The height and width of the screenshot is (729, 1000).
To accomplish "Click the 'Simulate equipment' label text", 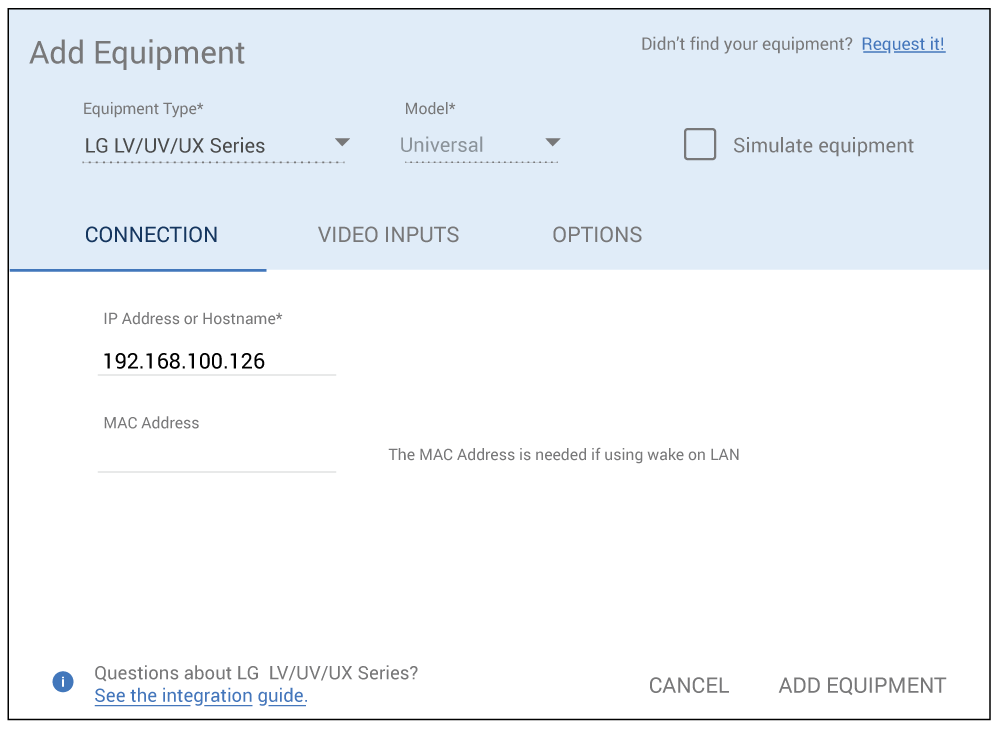I will (x=823, y=146).
